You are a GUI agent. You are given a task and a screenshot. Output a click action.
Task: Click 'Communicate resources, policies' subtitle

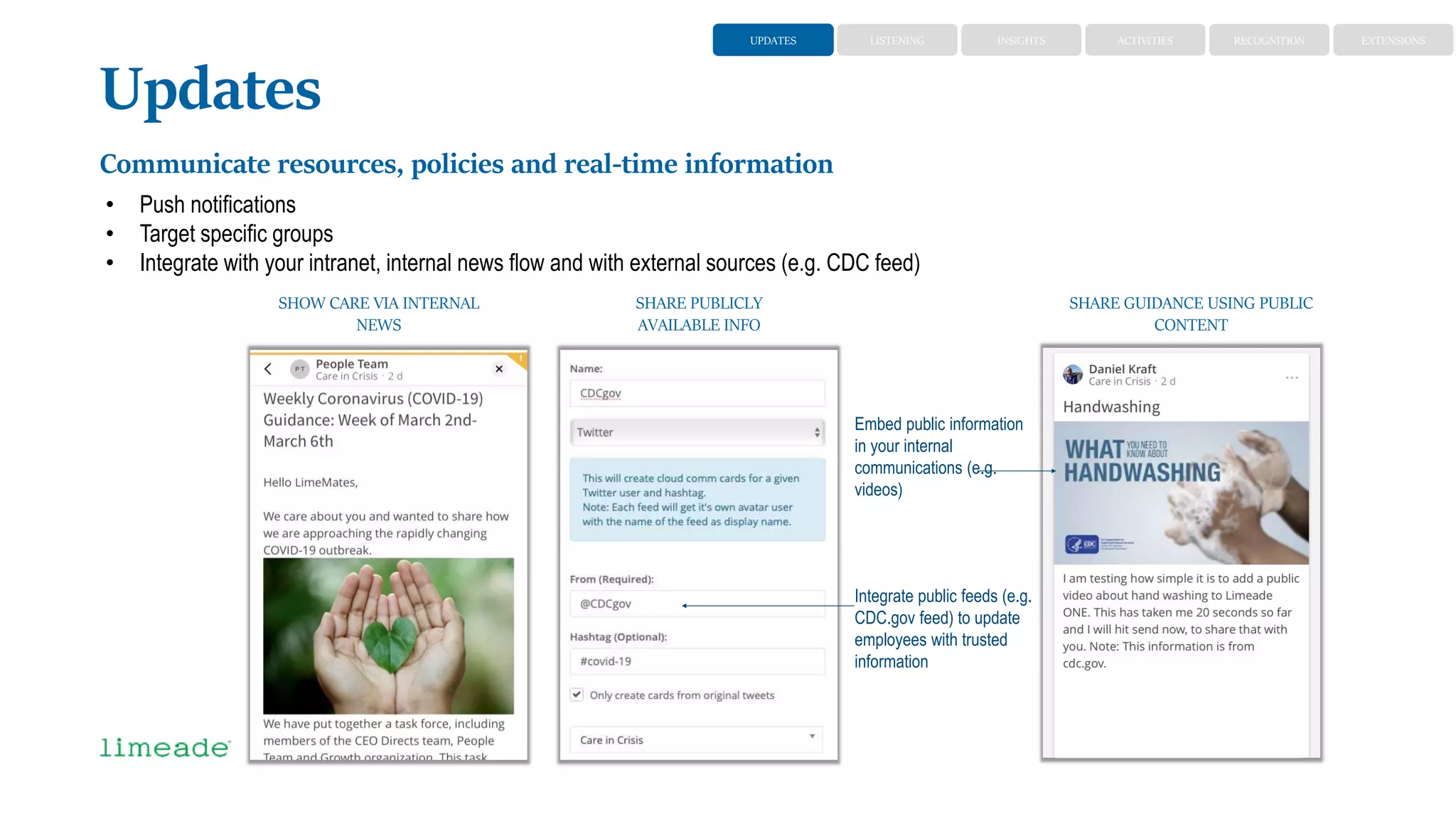point(466,164)
